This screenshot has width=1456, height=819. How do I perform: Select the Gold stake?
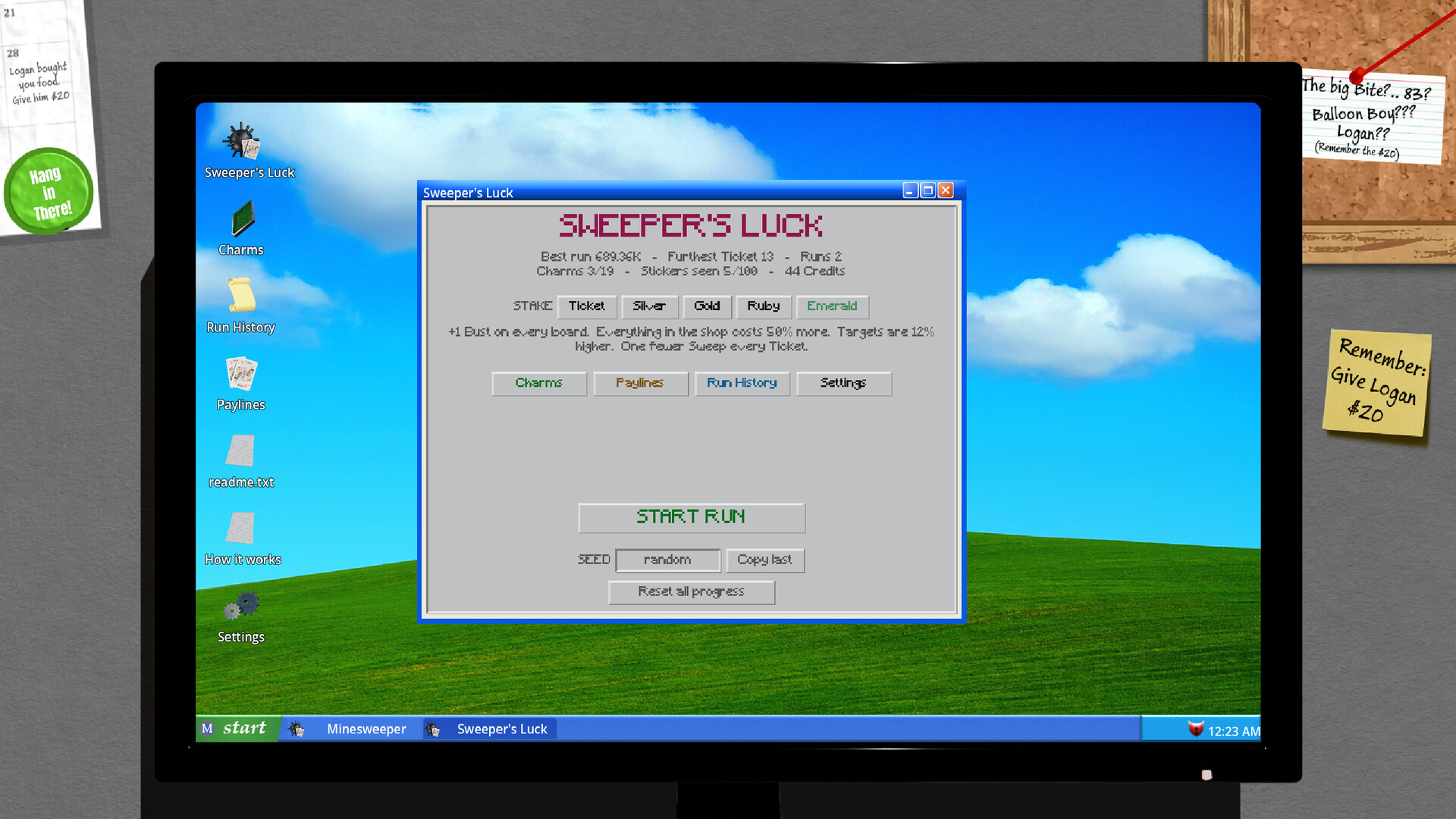point(707,306)
